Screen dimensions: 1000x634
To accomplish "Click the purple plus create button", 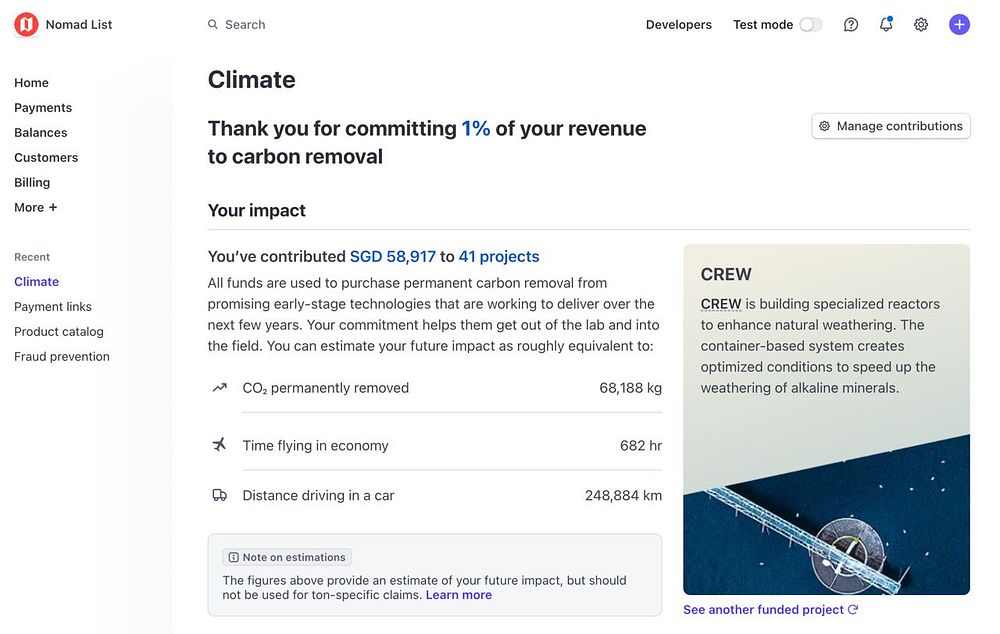I will pyautogui.click(x=959, y=25).
